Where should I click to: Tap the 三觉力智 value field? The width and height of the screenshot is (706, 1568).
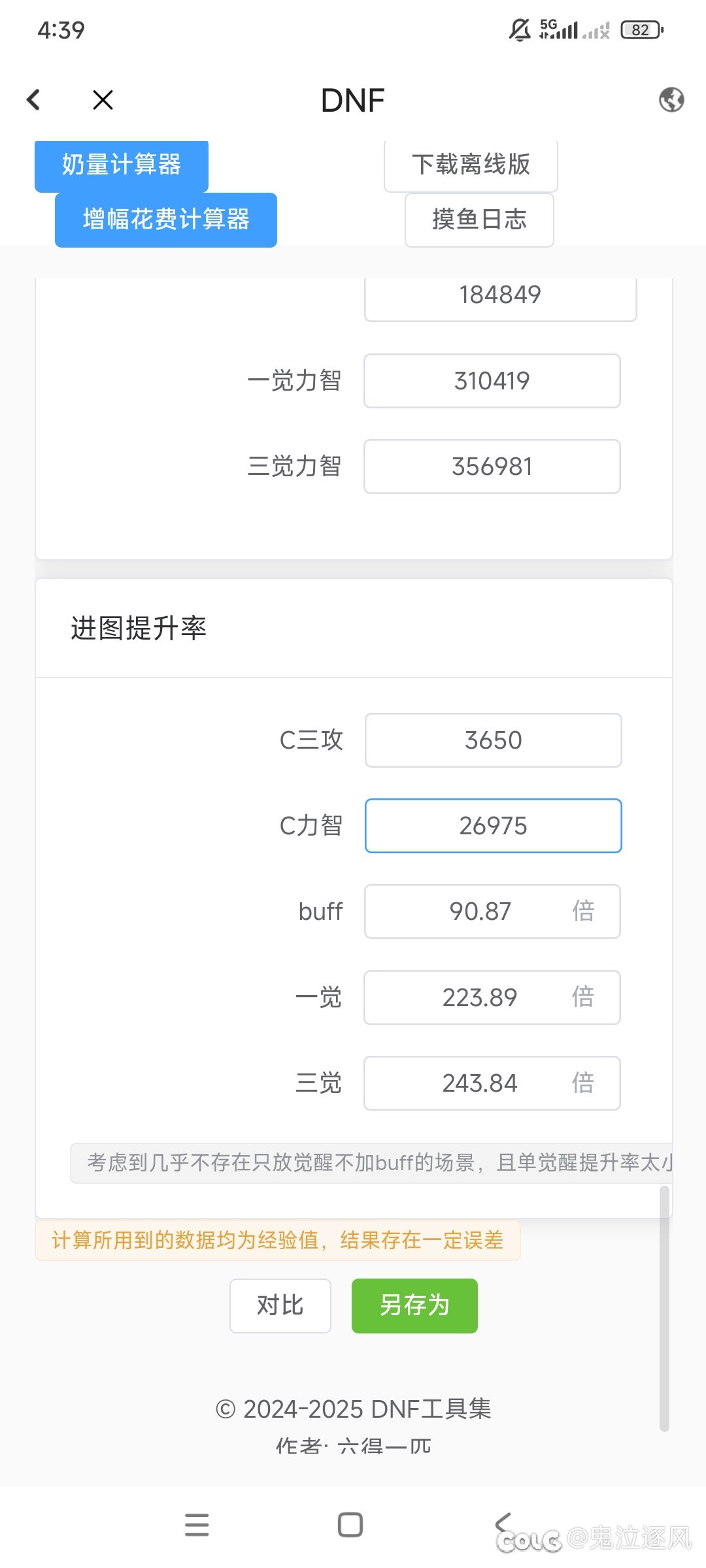click(492, 466)
